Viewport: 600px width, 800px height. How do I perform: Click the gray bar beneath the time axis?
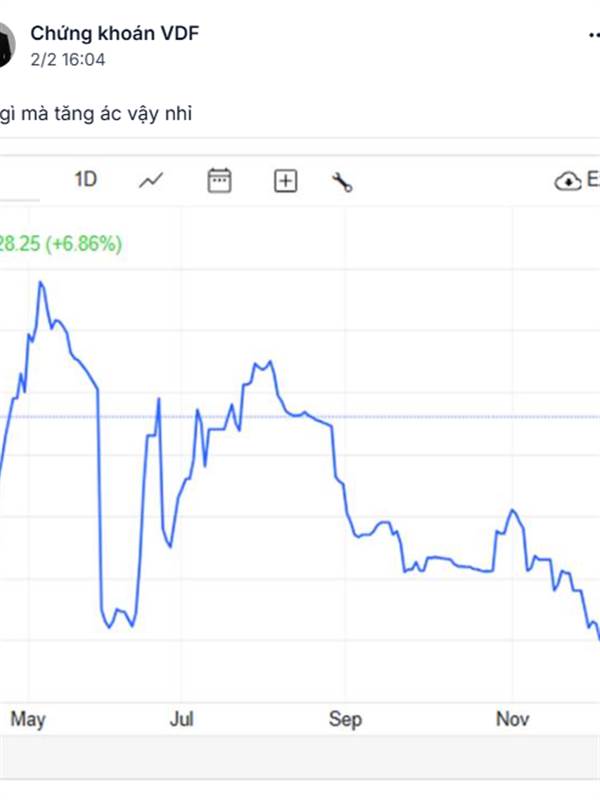(300, 757)
